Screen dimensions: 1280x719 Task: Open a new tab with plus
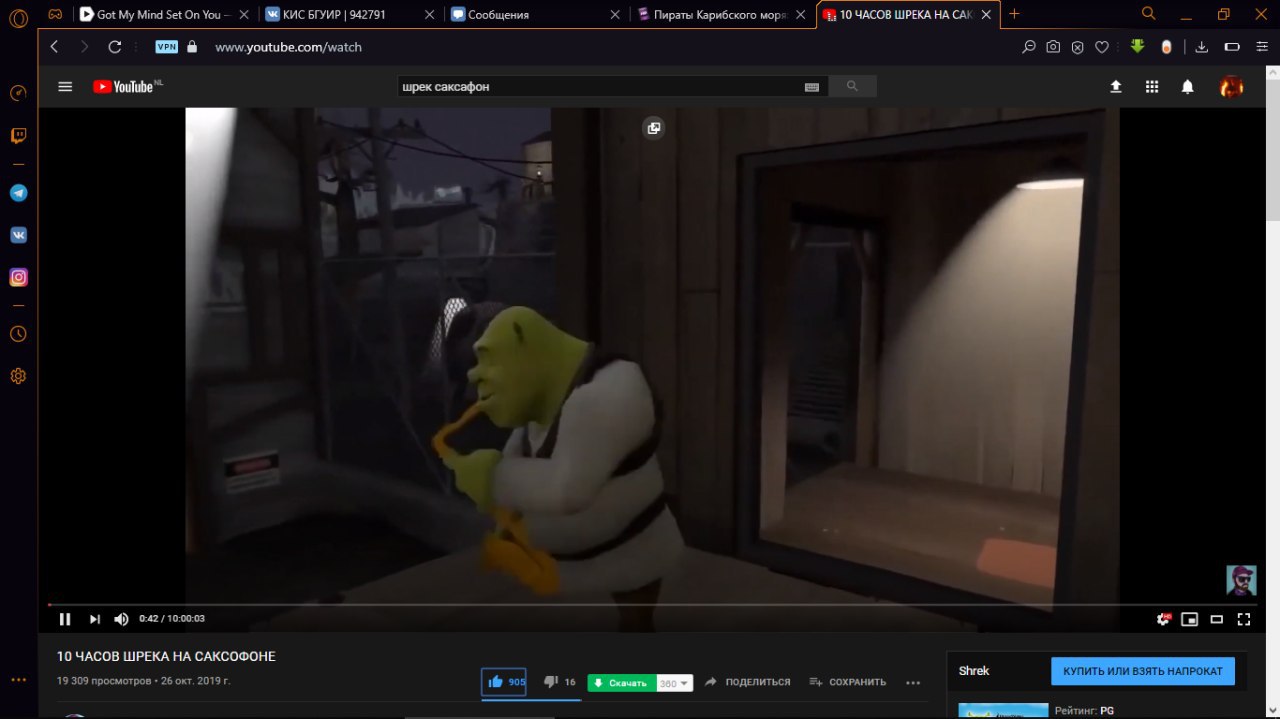(1014, 14)
